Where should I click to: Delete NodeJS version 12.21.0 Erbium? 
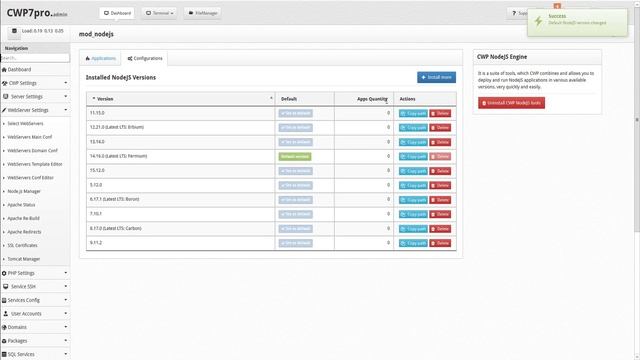(x=440, y=128)
